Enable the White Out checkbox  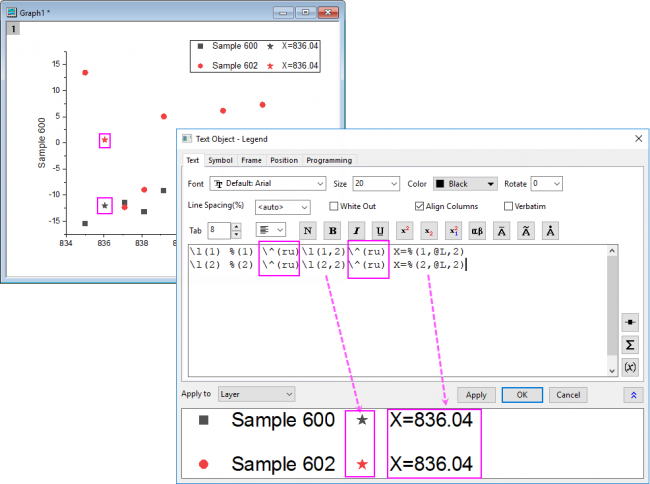pos(333,206)
